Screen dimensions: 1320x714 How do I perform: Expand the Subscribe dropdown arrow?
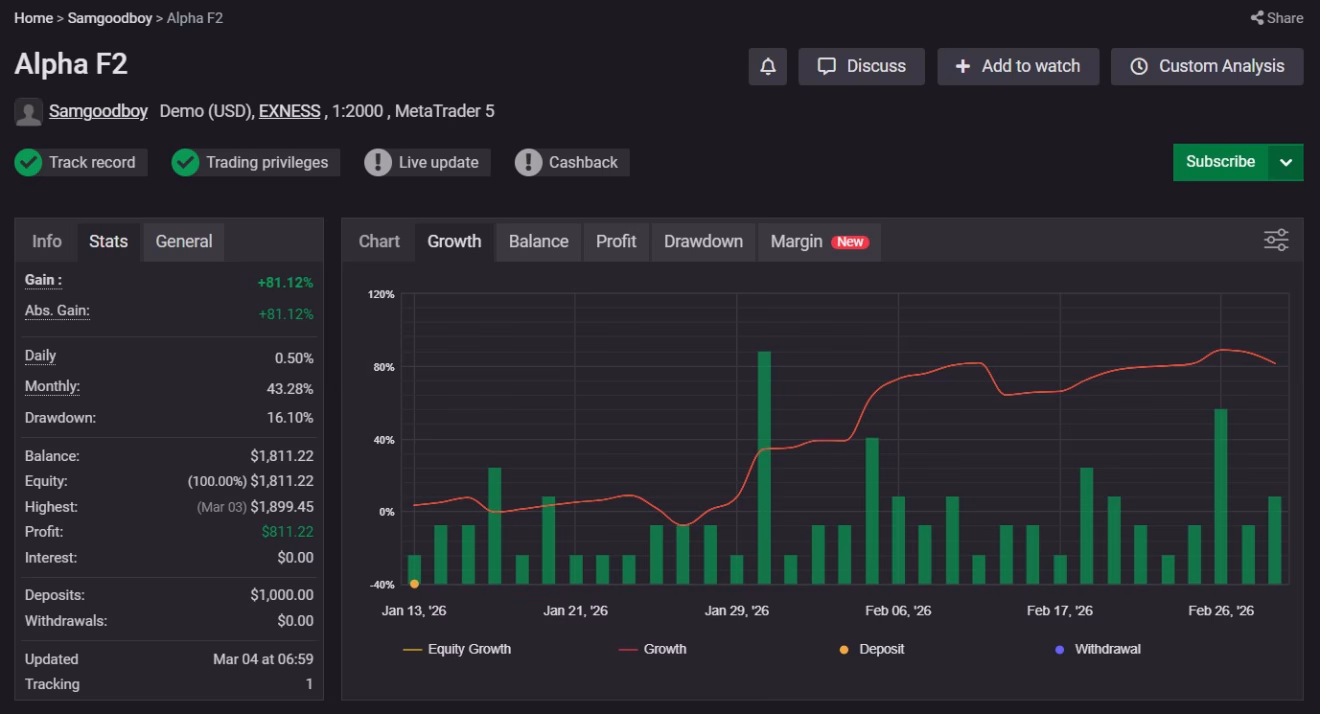1286,162
